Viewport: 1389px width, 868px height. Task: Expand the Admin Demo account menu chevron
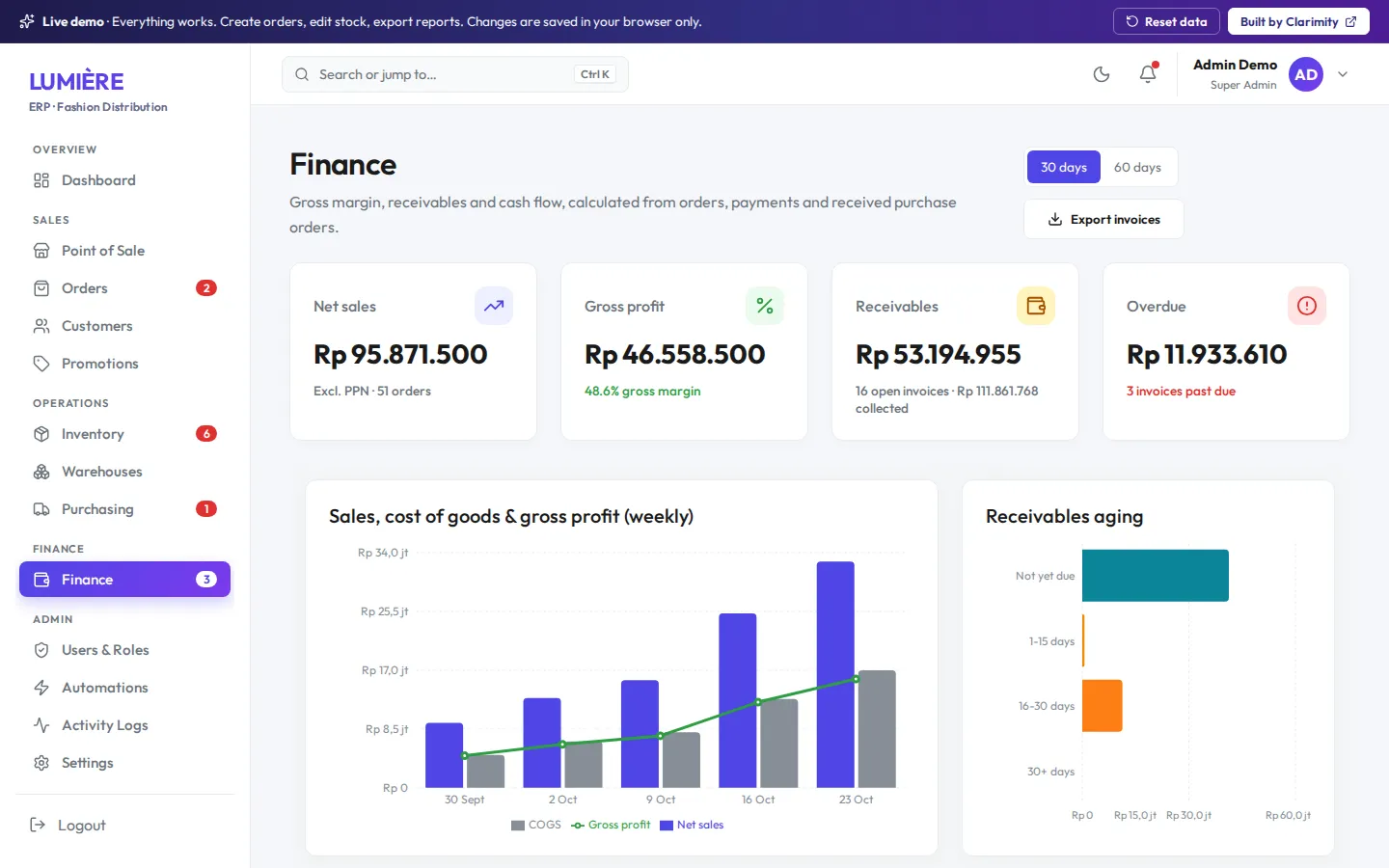point(1343,74)
